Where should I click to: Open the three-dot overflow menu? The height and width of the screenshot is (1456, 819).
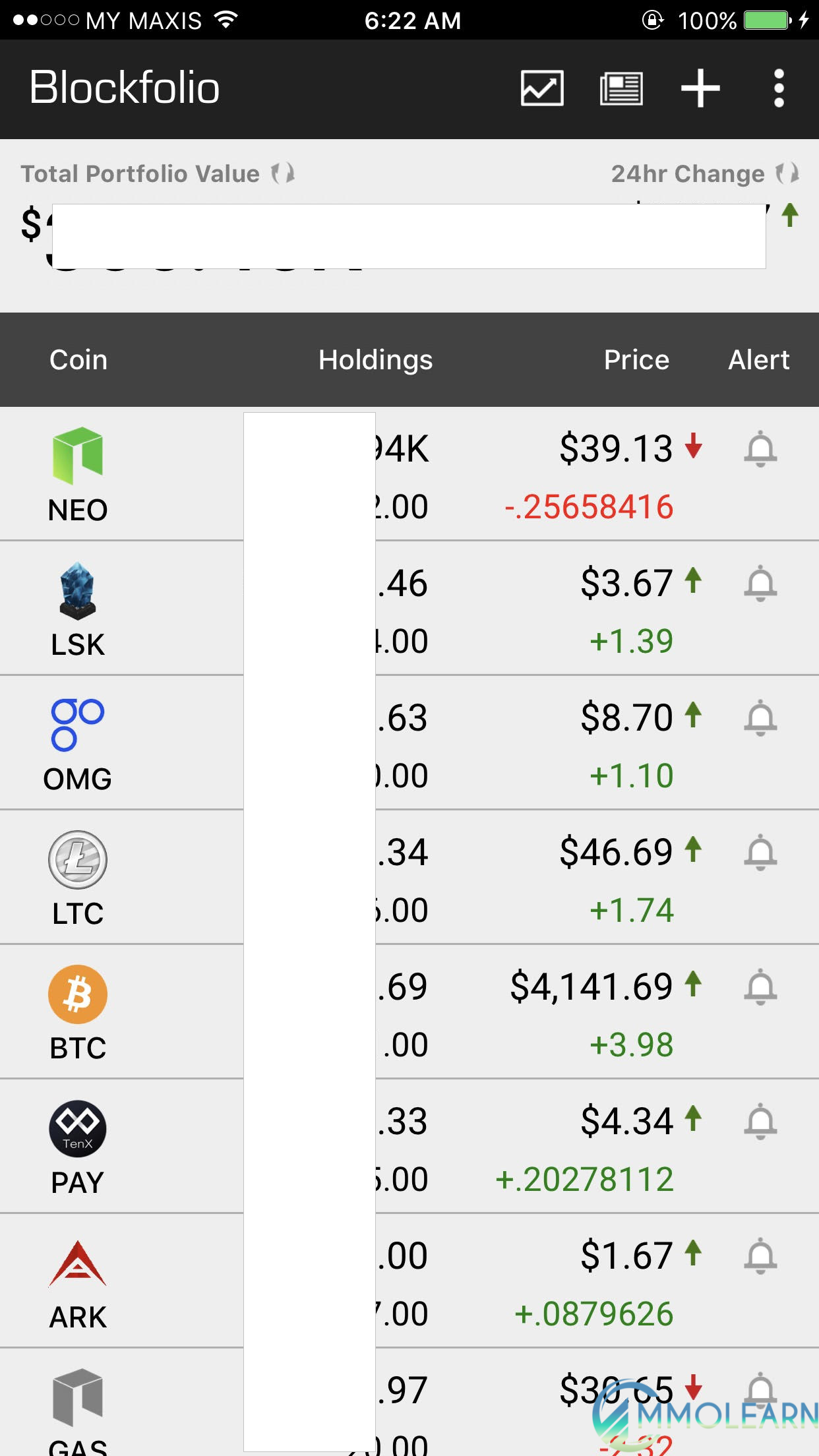(x=779, y=88)
